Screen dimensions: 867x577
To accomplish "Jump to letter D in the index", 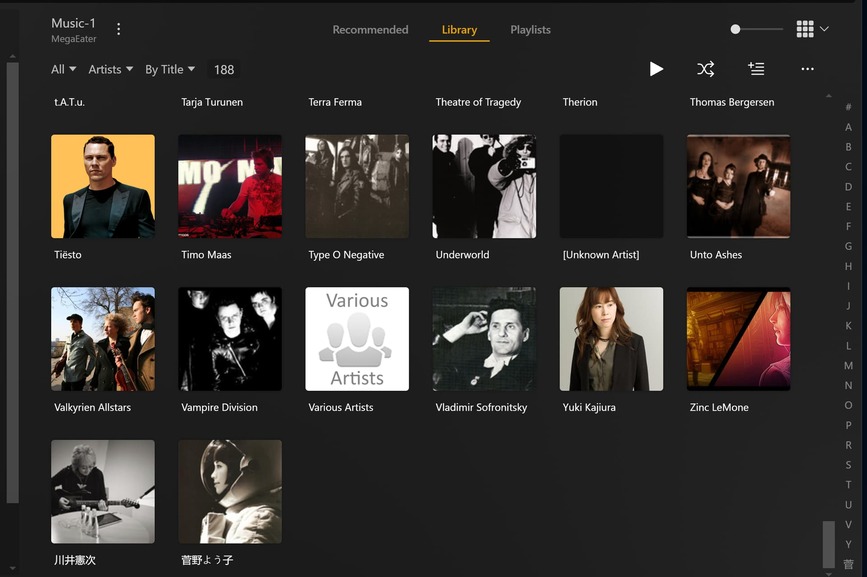I will pyautogui.click(x=848, y=187).
